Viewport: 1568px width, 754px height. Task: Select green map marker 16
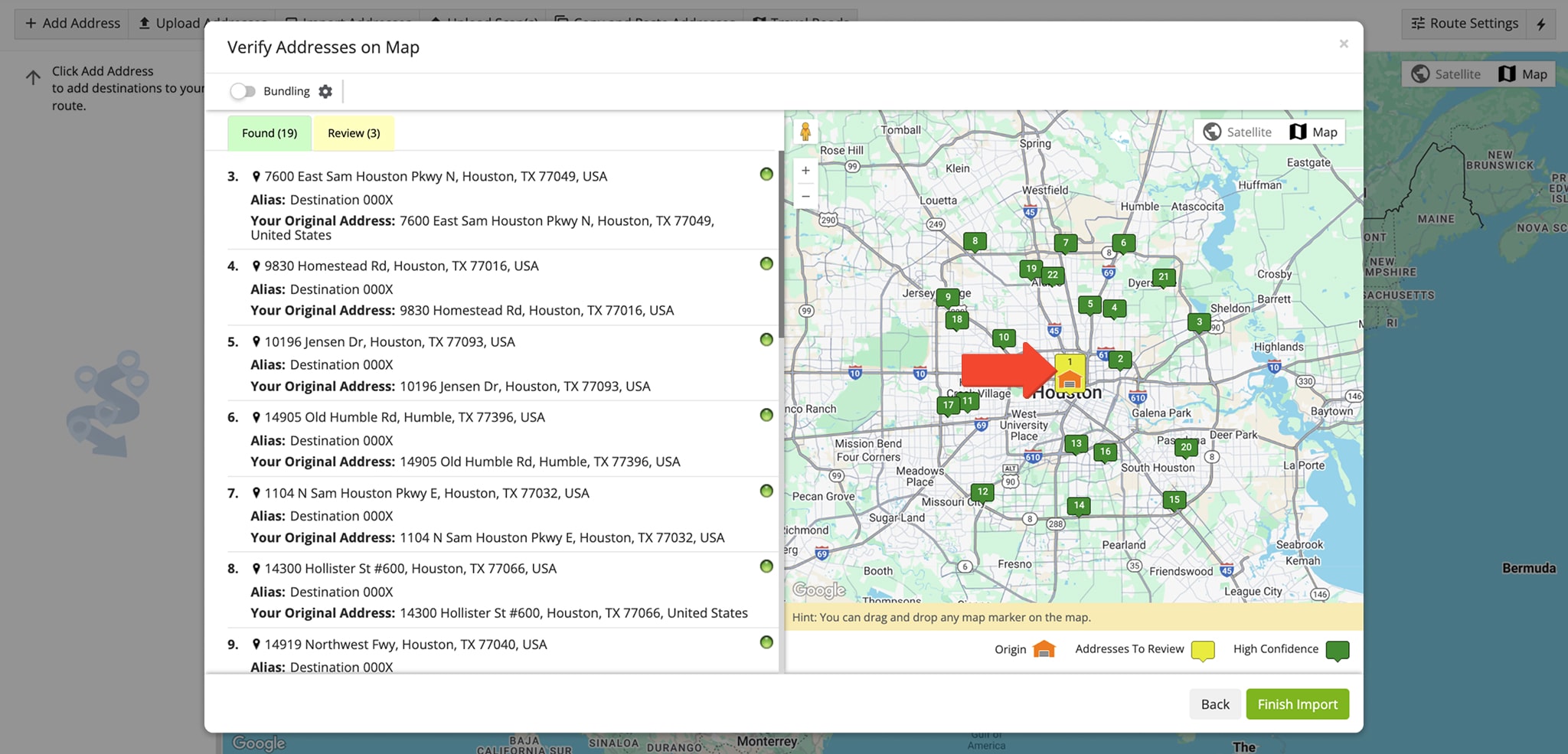1105,452
